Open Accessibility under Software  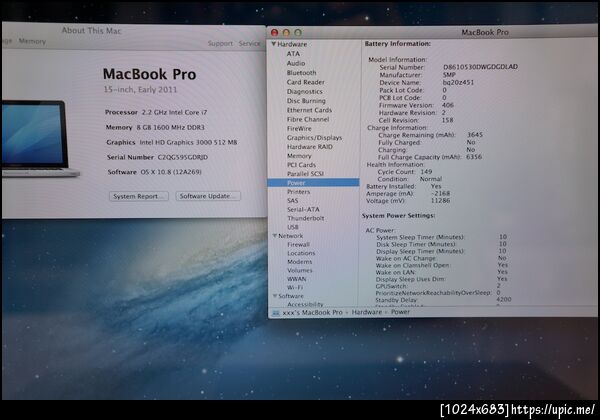[305, 304]
